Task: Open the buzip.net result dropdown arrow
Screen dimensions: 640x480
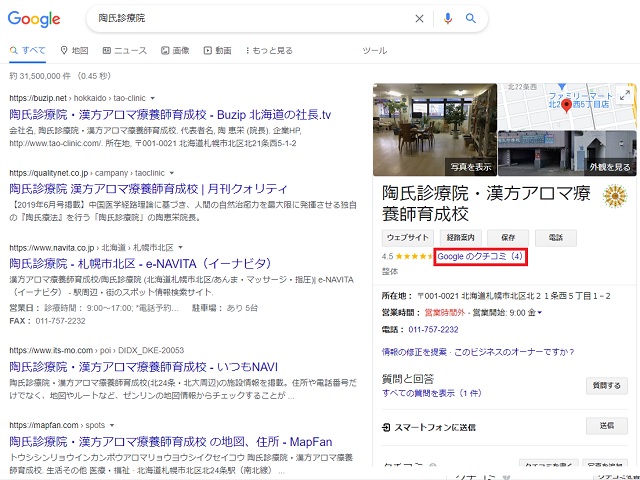Action: tap(153, 98)
